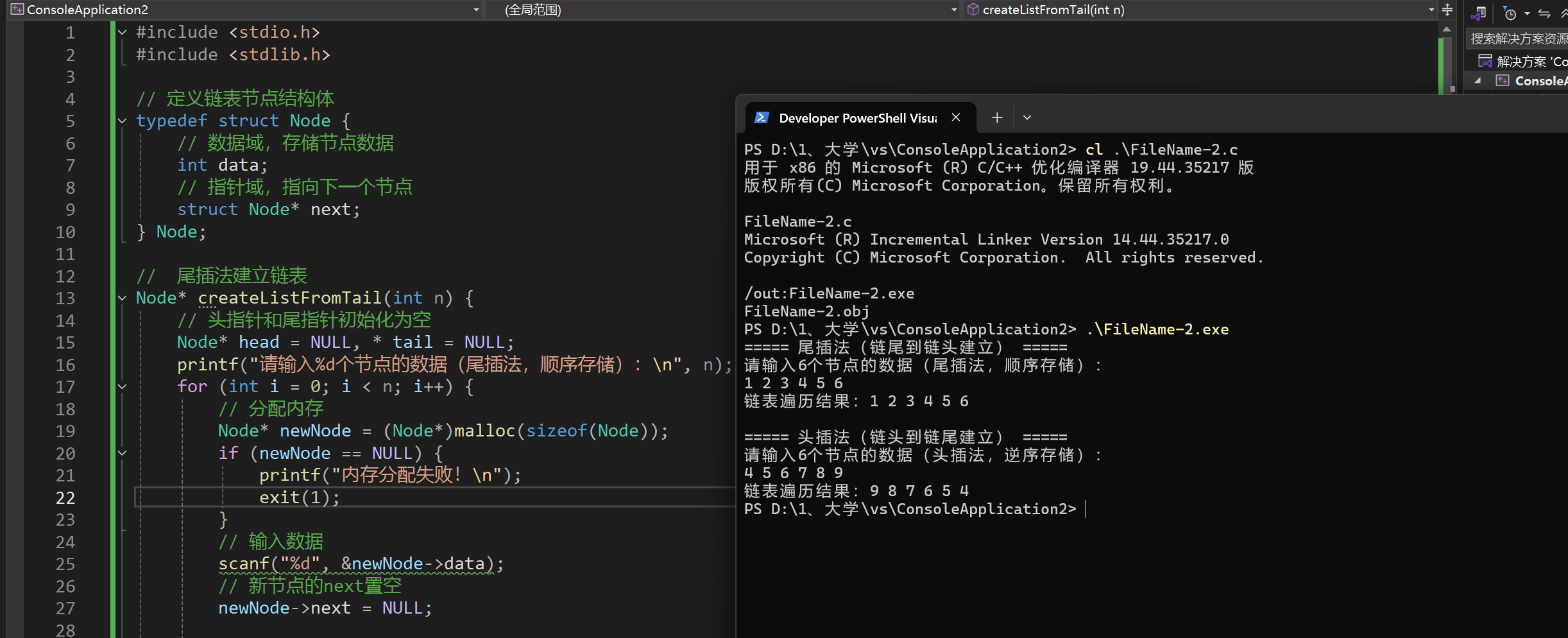Click the PowerShell icon on the terminal tab

pos(762,117)
